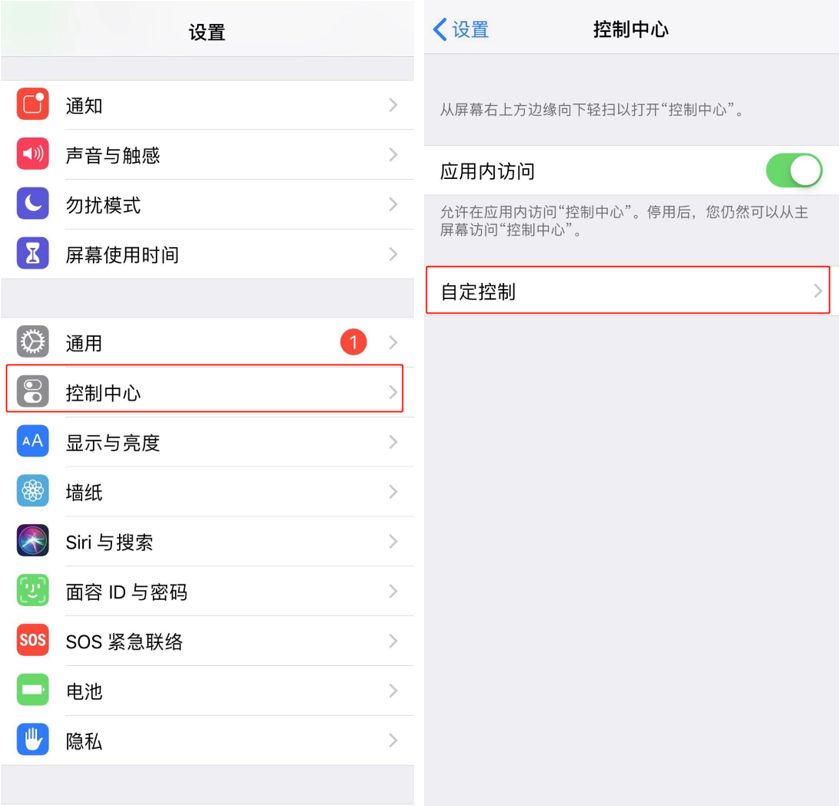Go back via the 设置 button
This screenshot has width=840, height=806.
(x=461, y=29)
